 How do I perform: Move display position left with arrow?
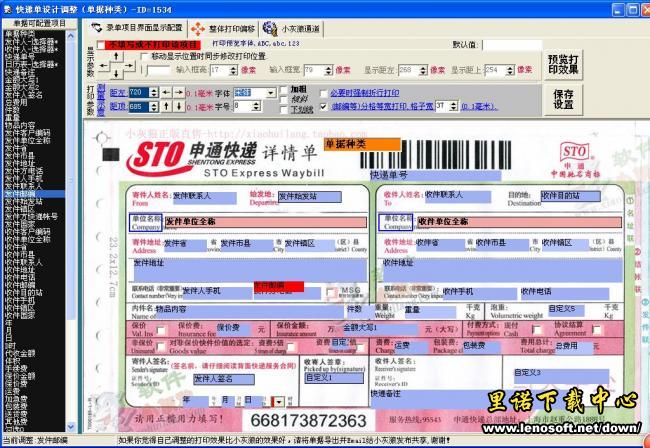tap(104, 65)
